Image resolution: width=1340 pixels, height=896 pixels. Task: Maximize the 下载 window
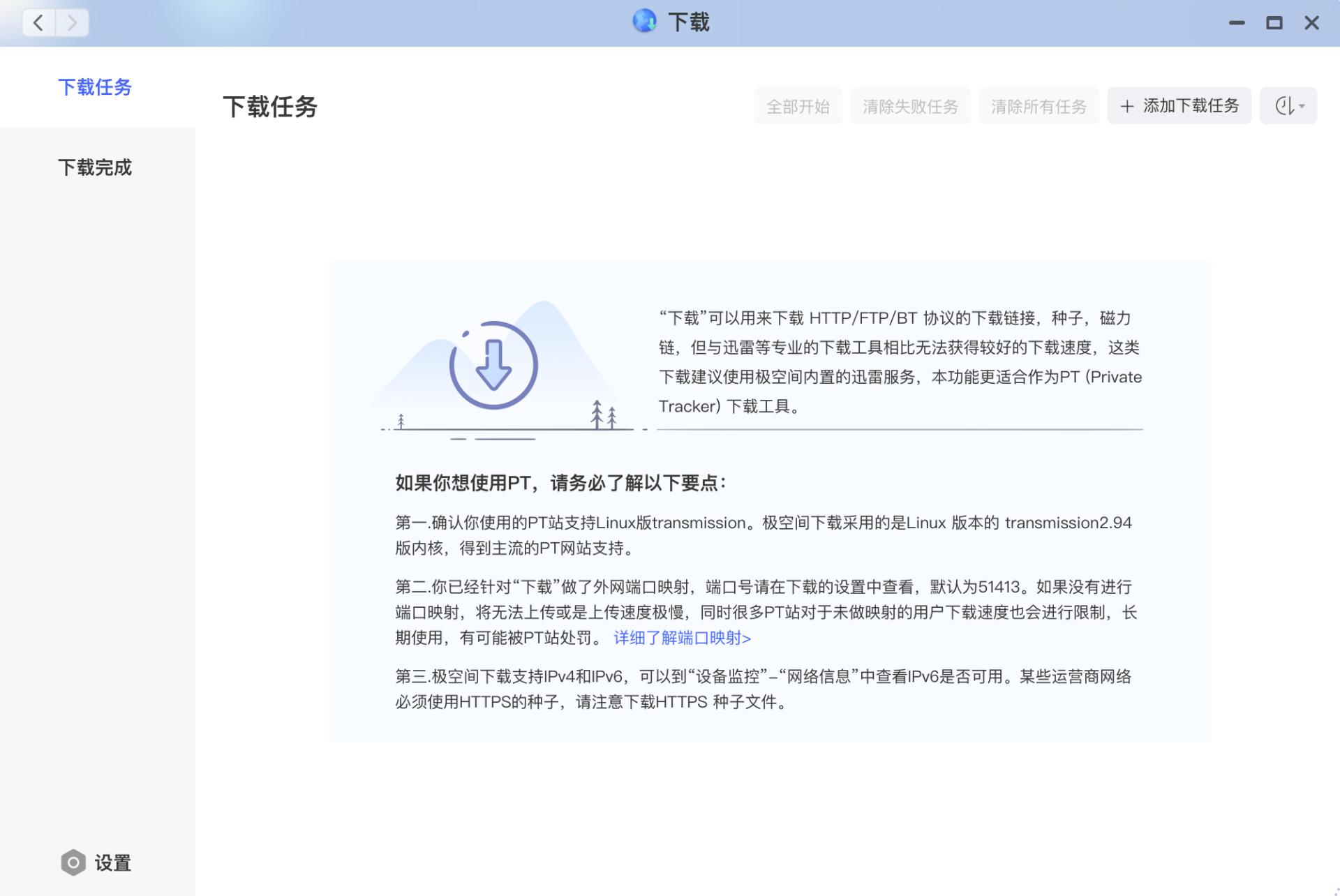pyautogui.click(x=1275, y=22)
